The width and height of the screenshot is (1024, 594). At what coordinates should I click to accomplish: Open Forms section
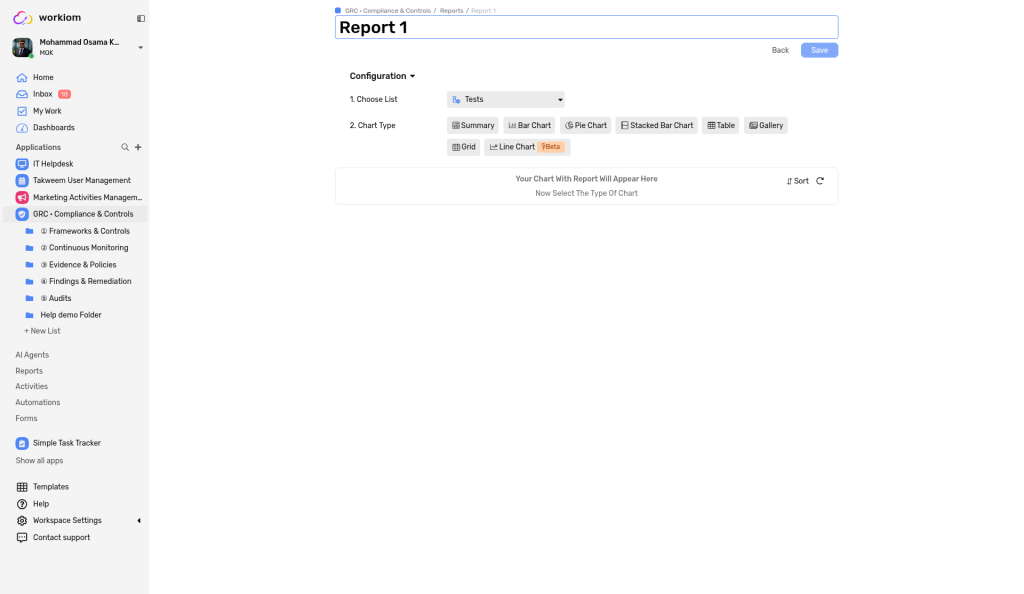click(x=26, y=418)
